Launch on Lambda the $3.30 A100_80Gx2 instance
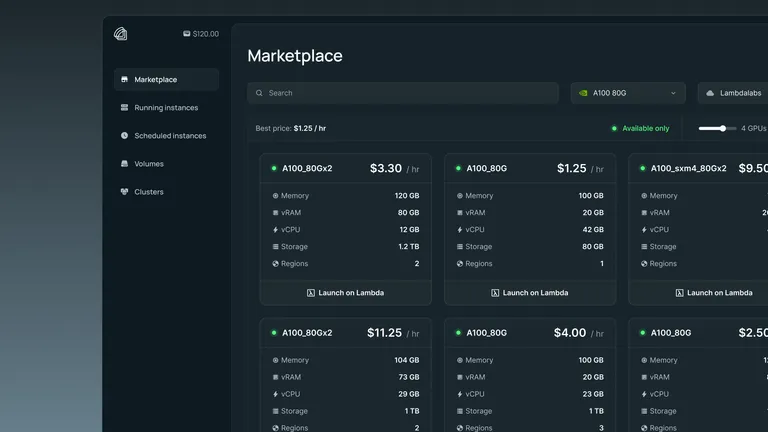Image resolution: width=768 pixels, height=432 pixels. point(345,293)
